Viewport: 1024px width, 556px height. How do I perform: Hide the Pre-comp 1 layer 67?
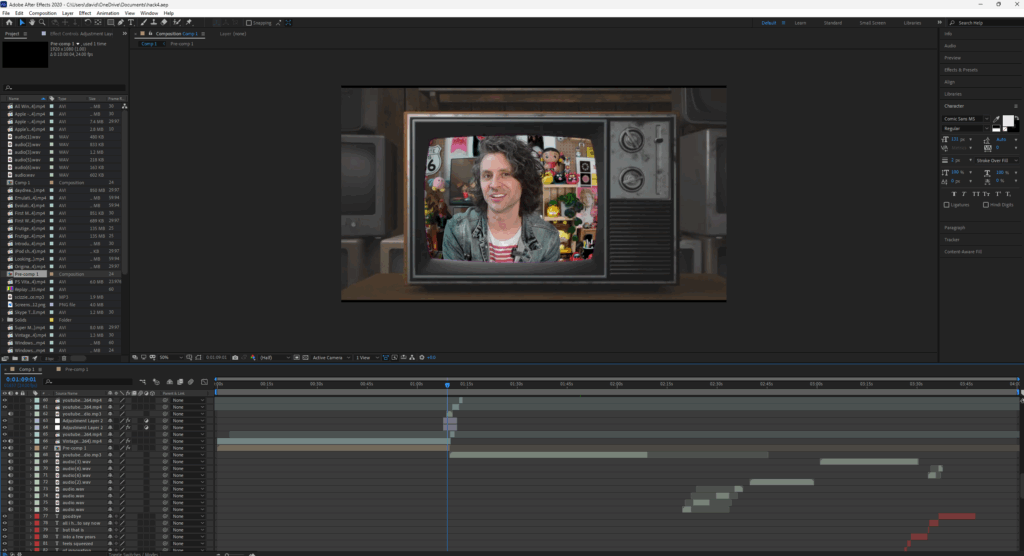[5, 448]
